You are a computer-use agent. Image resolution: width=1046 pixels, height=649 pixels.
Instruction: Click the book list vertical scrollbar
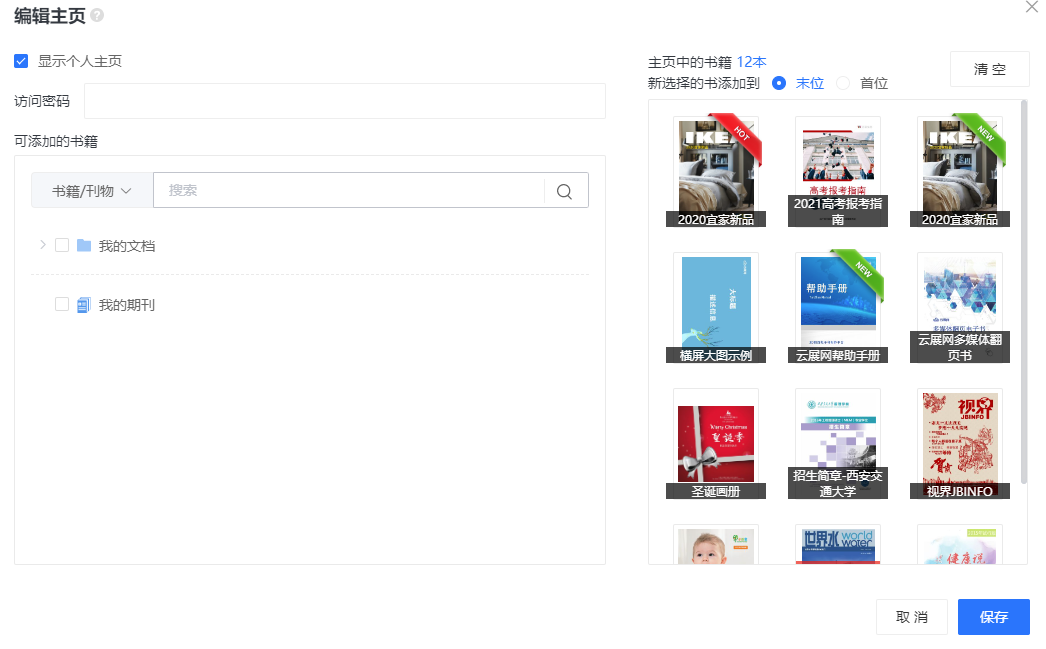click(x=1023, y=290)
